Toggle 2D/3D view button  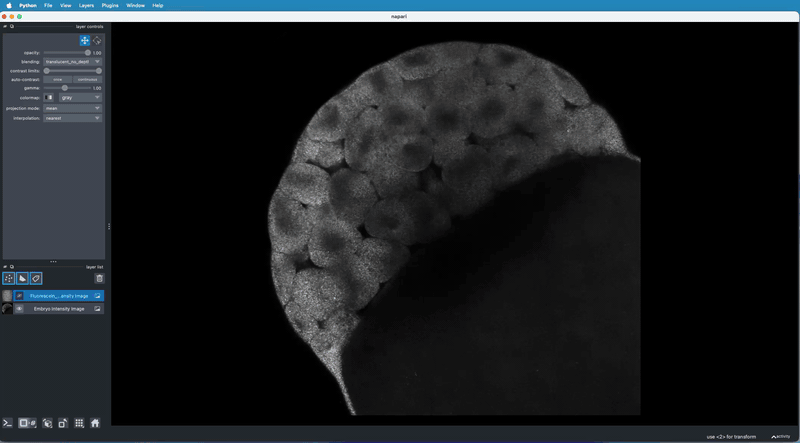pyautogui.click(x=27, y=423)
